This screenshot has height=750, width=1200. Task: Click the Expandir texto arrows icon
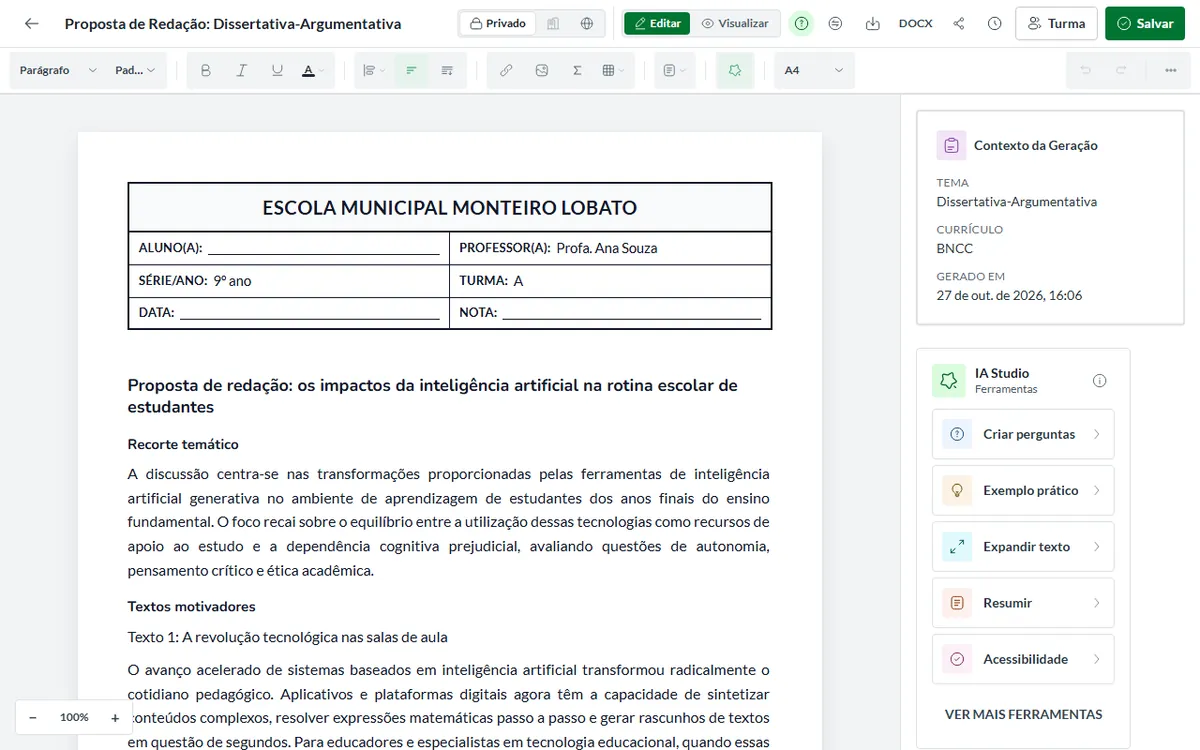[x=957, y=547]
